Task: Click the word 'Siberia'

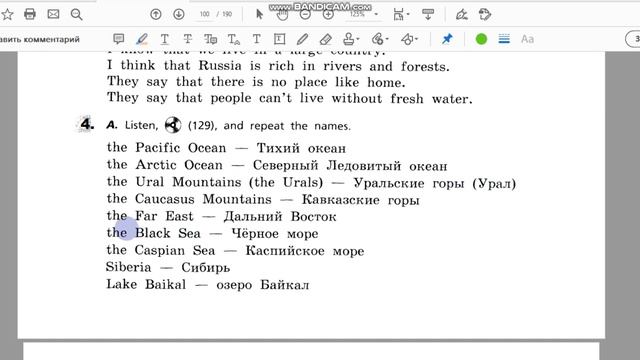Action: (x=128, y=267)
